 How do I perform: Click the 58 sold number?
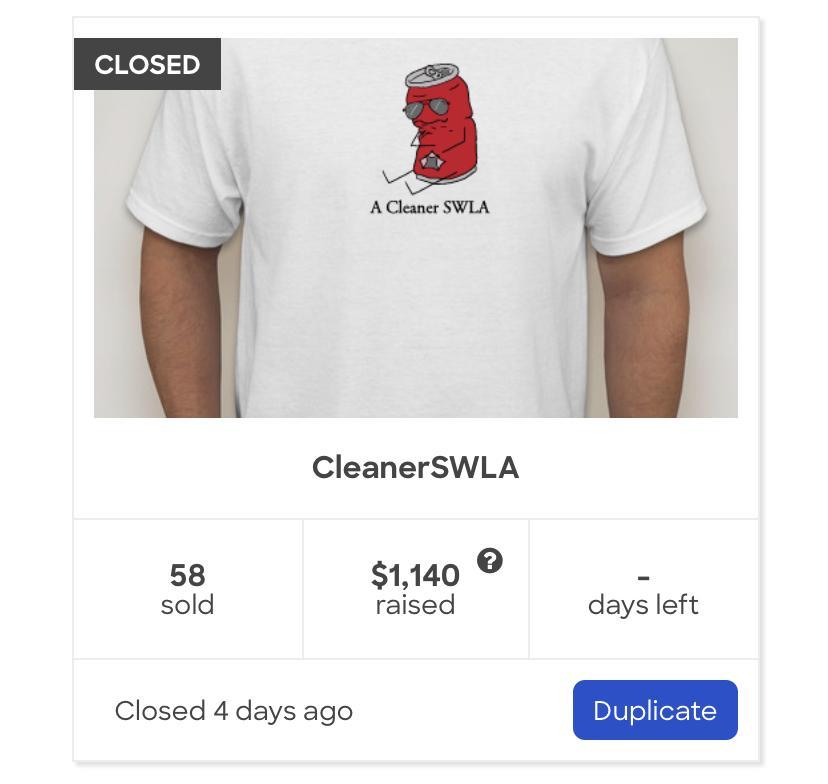[187, 575]
